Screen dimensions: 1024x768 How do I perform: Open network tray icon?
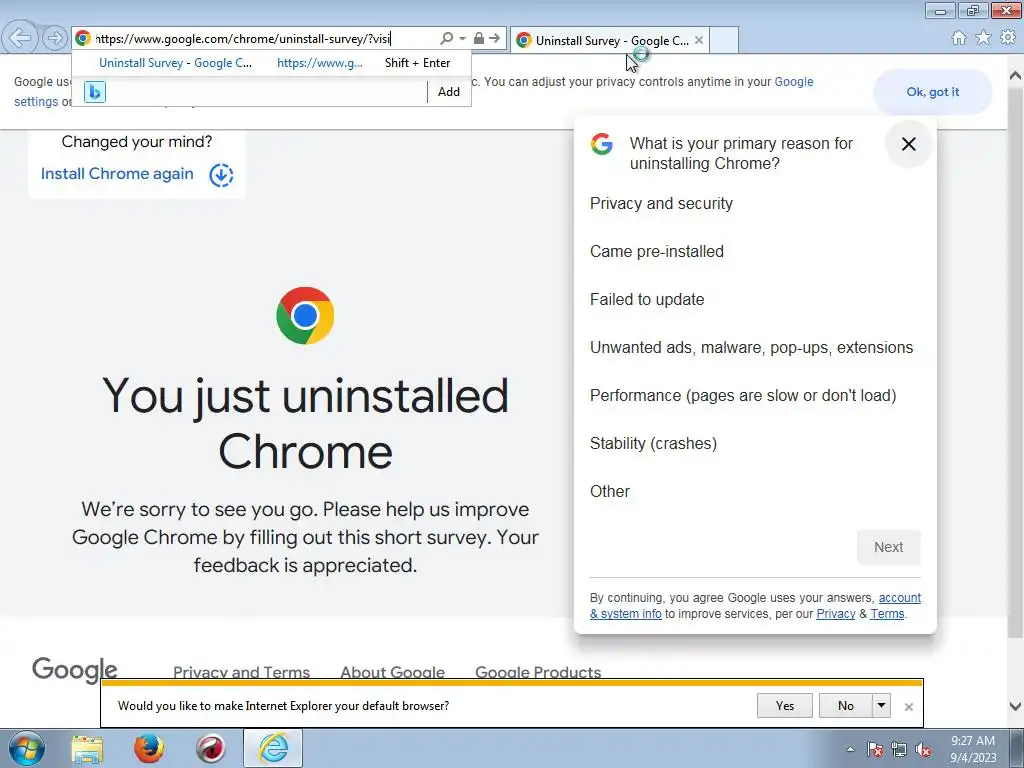[899, 750]
